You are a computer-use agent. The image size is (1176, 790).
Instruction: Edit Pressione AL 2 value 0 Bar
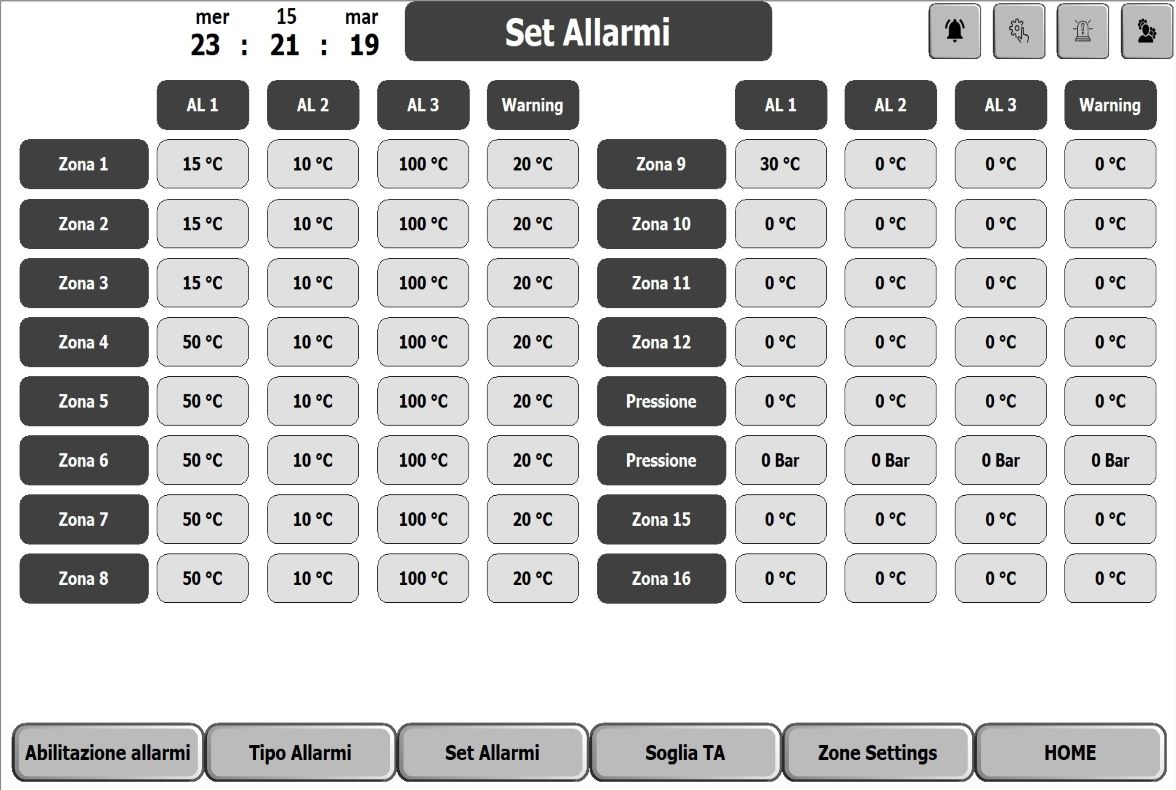click(890, 460)
